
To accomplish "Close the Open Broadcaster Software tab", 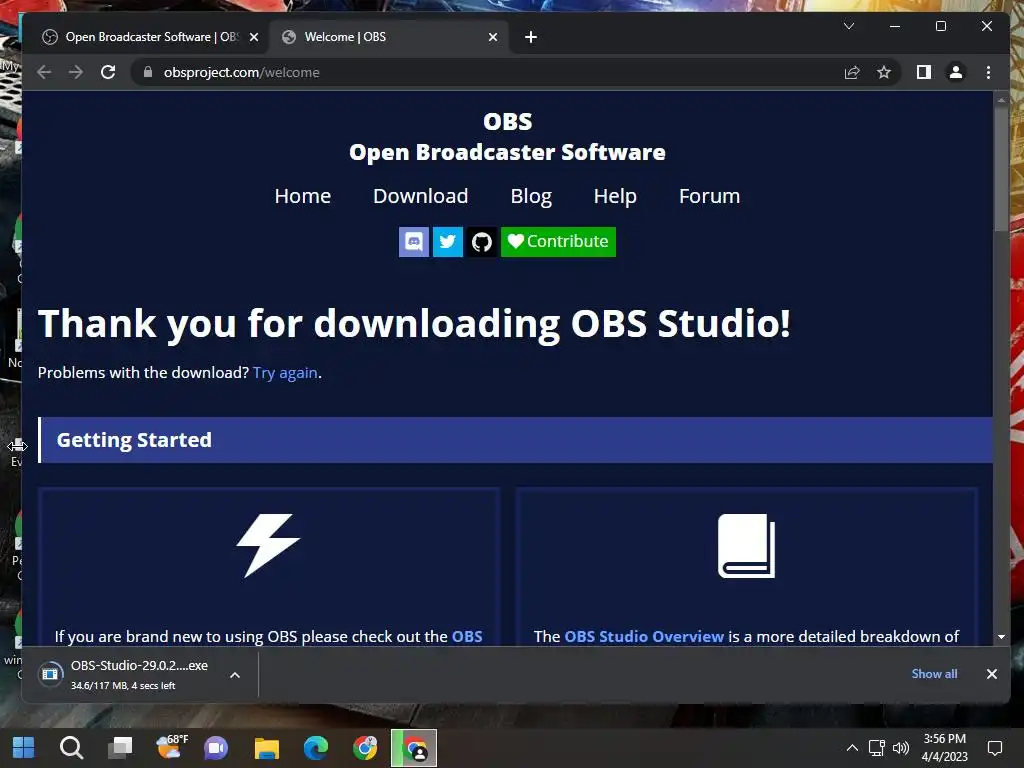I will (x=254, y=37).
